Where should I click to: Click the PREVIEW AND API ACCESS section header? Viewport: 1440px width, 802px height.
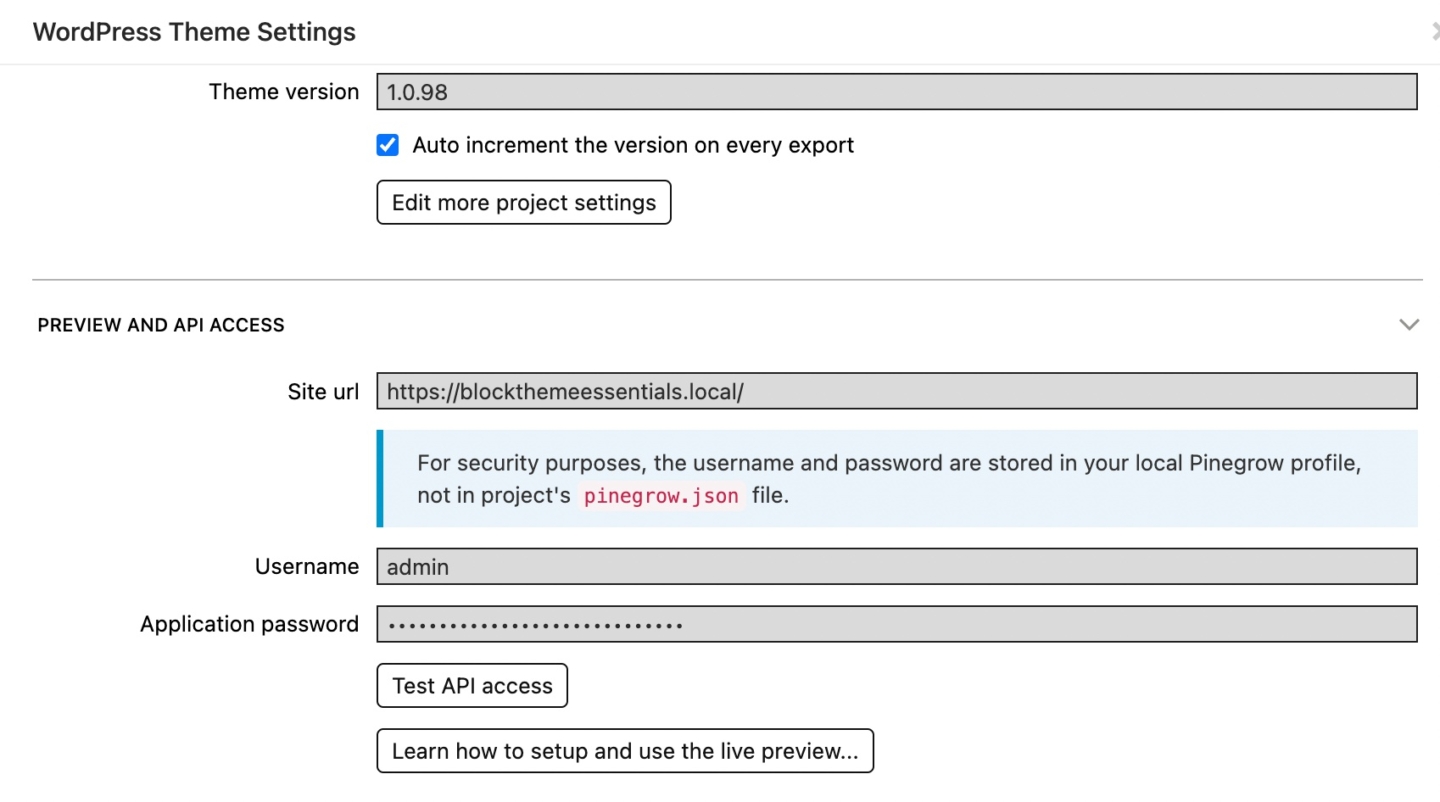tap(161, 324)
